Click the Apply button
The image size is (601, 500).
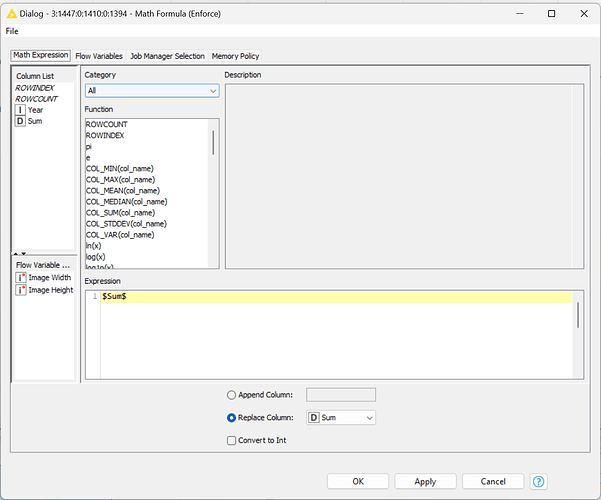point(425,481)
